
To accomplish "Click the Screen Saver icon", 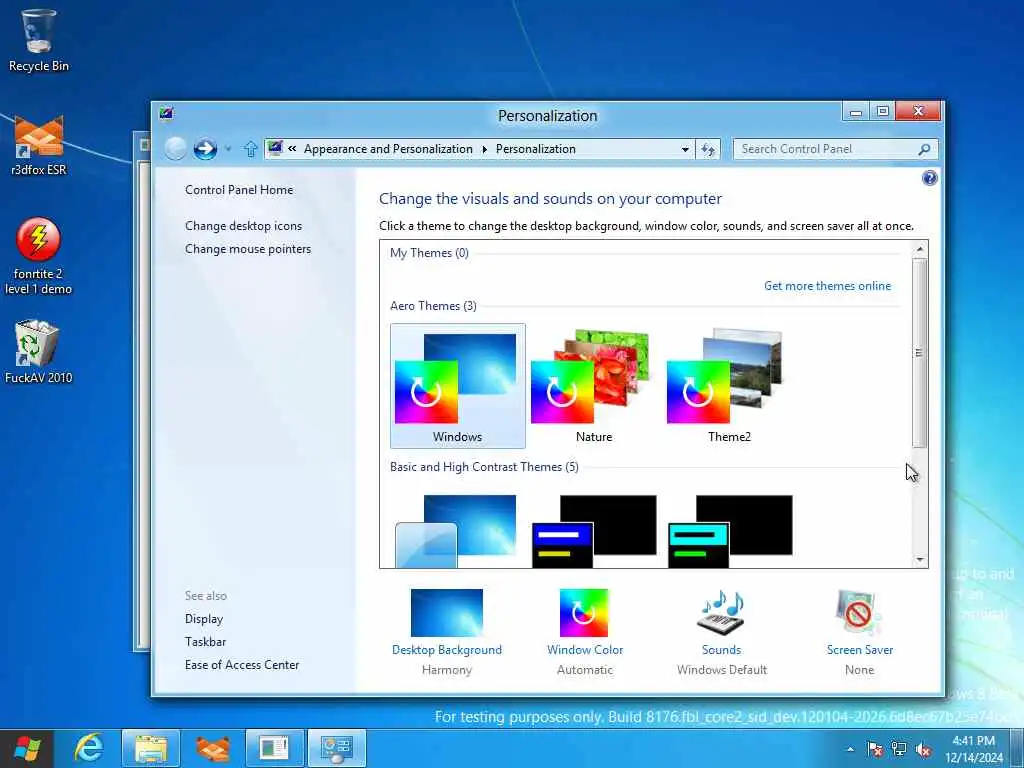I will pos(859,613).
